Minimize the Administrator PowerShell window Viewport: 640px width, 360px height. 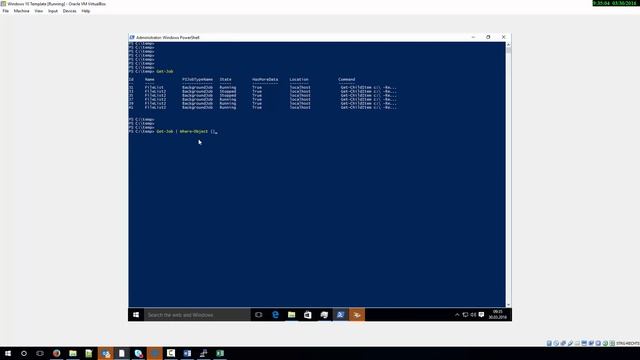pos(473,37)
